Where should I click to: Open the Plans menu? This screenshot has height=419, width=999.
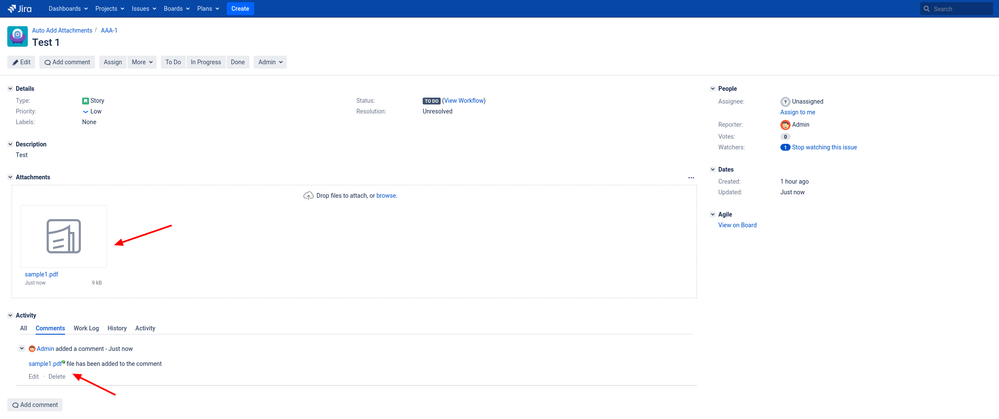click(x=208, y=9)
